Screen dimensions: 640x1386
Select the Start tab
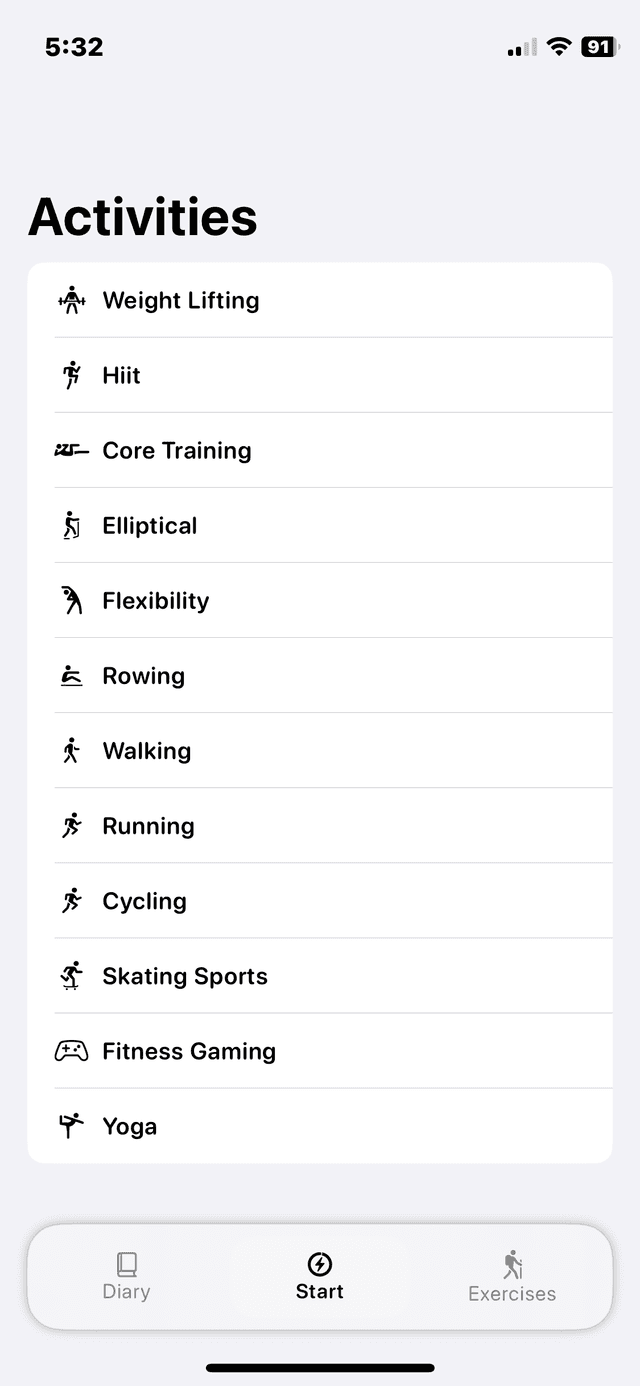(320, 1276)
